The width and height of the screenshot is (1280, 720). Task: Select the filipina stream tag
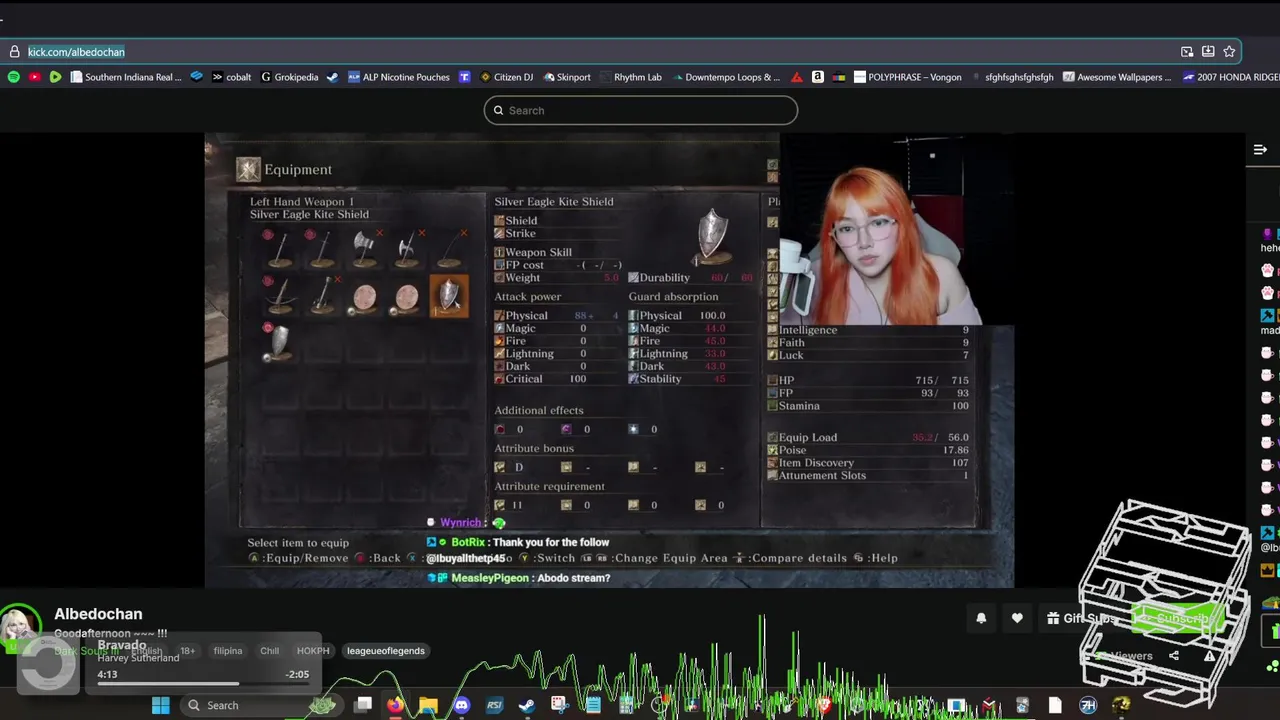coord(227,651)
